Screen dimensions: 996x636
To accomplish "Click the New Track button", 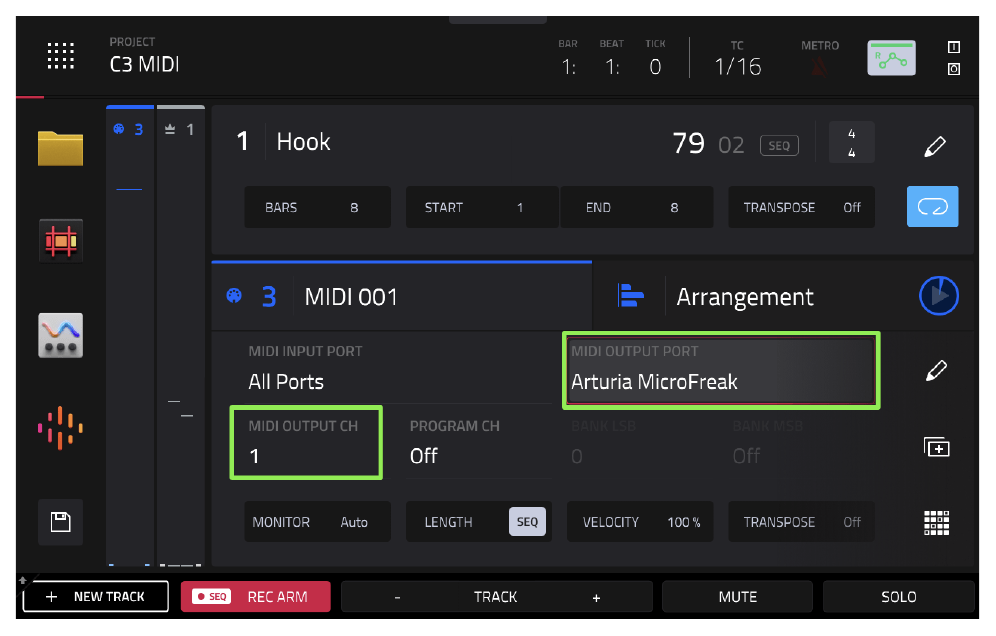I will pyautogui.click(x=96, y=597).
